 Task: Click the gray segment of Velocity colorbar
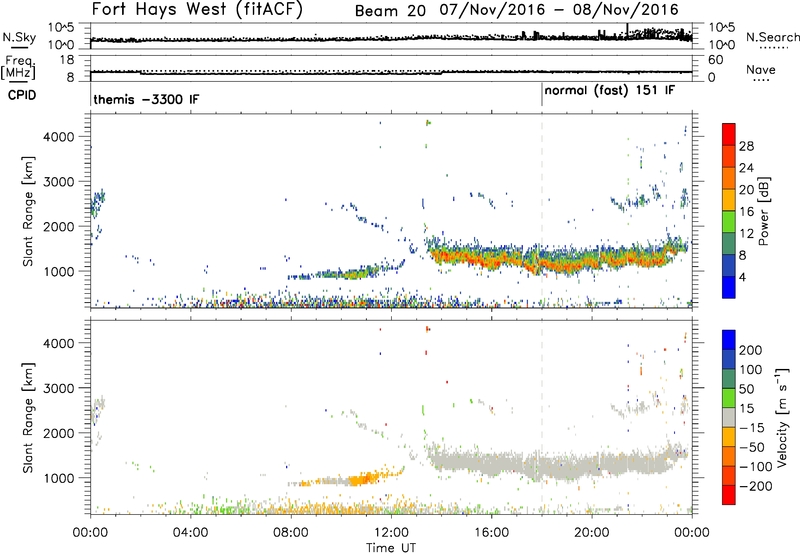click(x=729, y=417)
